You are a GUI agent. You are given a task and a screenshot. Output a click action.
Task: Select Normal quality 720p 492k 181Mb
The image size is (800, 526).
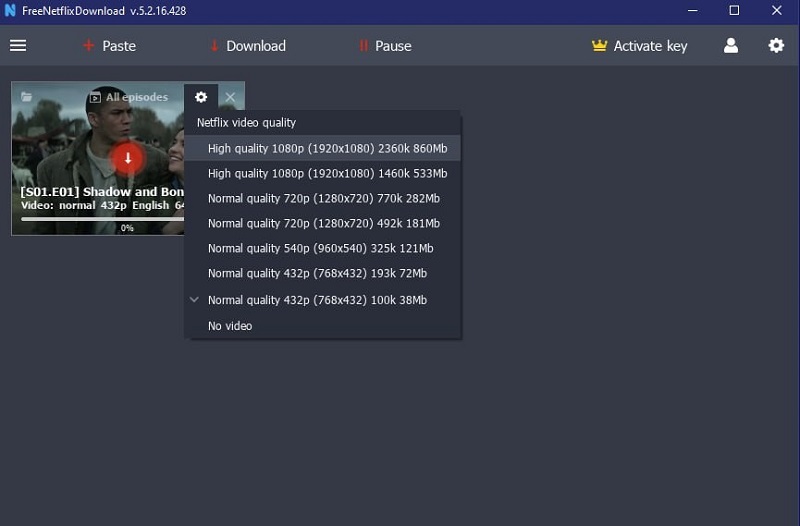[x=323, y=223]
